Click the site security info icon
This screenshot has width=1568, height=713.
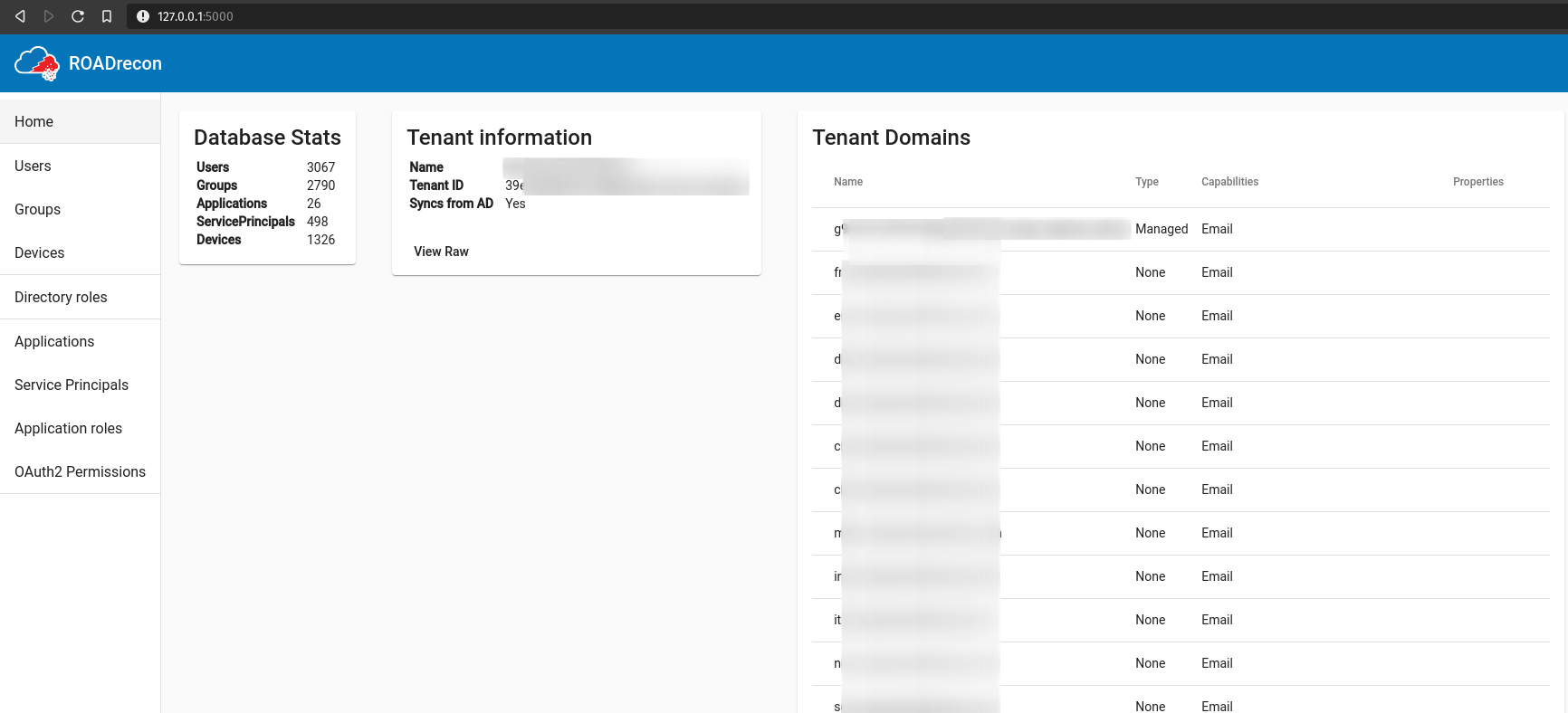click(x=142, y=16)
